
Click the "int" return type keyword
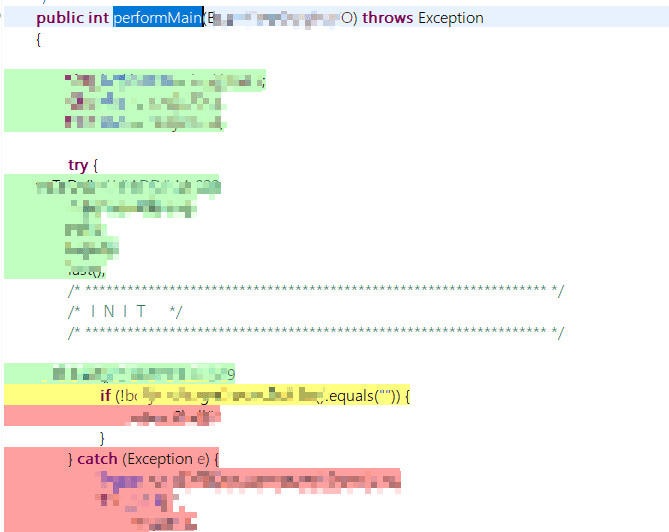(x=99, y=18)
